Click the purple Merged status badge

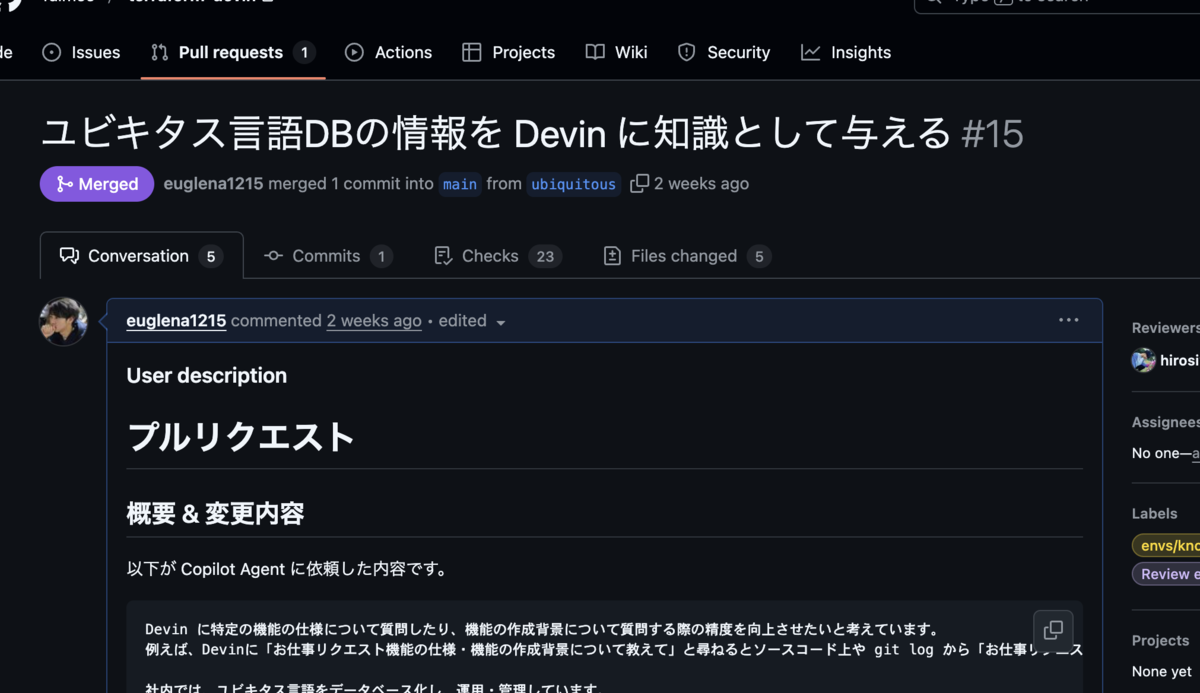[x=97, y=184]
